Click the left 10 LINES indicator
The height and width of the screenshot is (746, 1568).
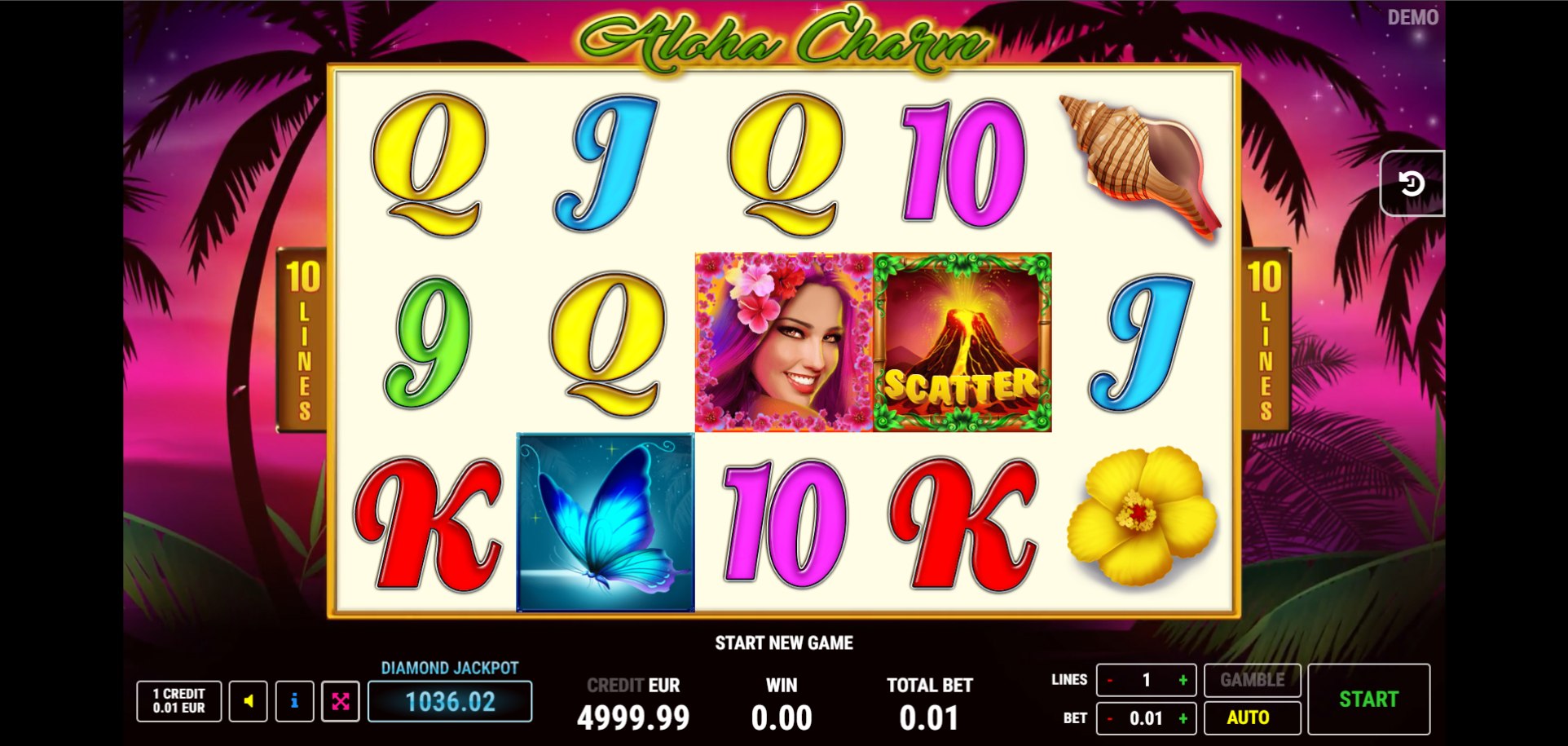click(302, 340)
